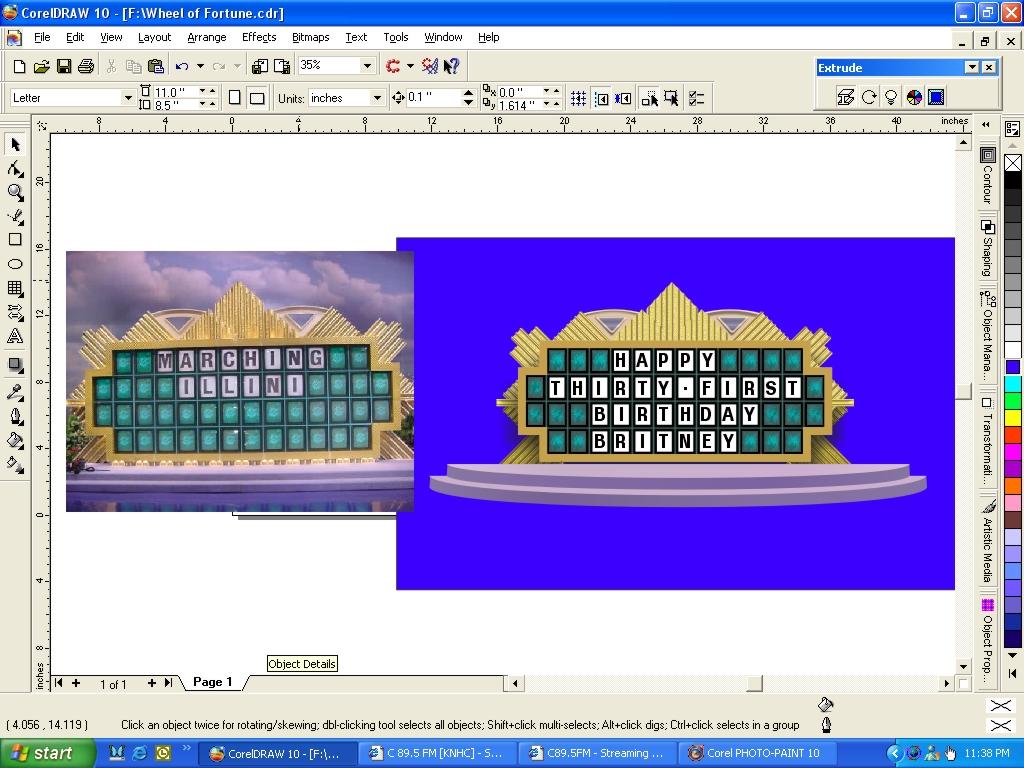Screen dimensions: 1024x768
Task: Click the Page 1 tab
Action: 212,682
